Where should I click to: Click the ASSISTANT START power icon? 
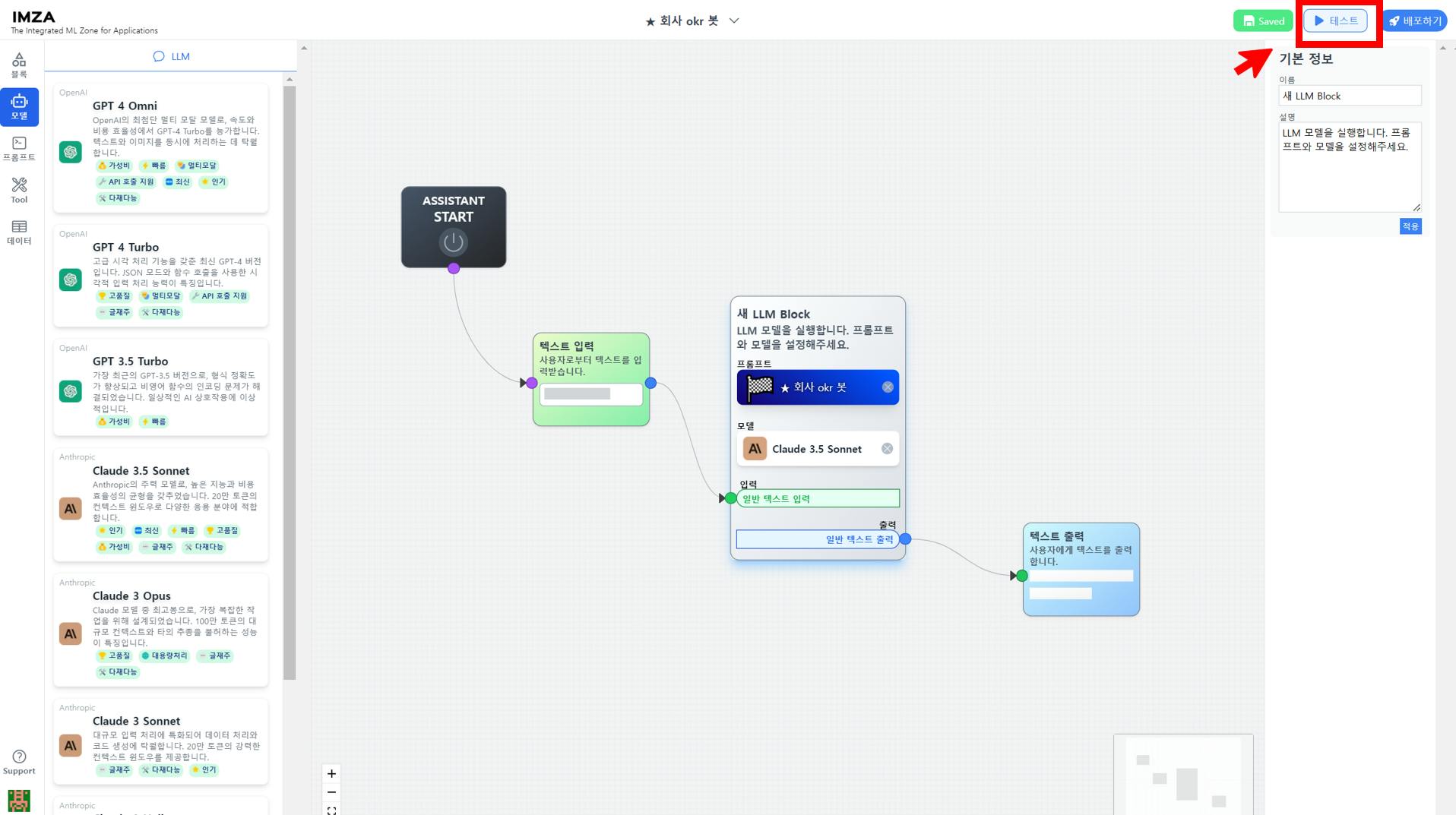click(x=453, y=242)
